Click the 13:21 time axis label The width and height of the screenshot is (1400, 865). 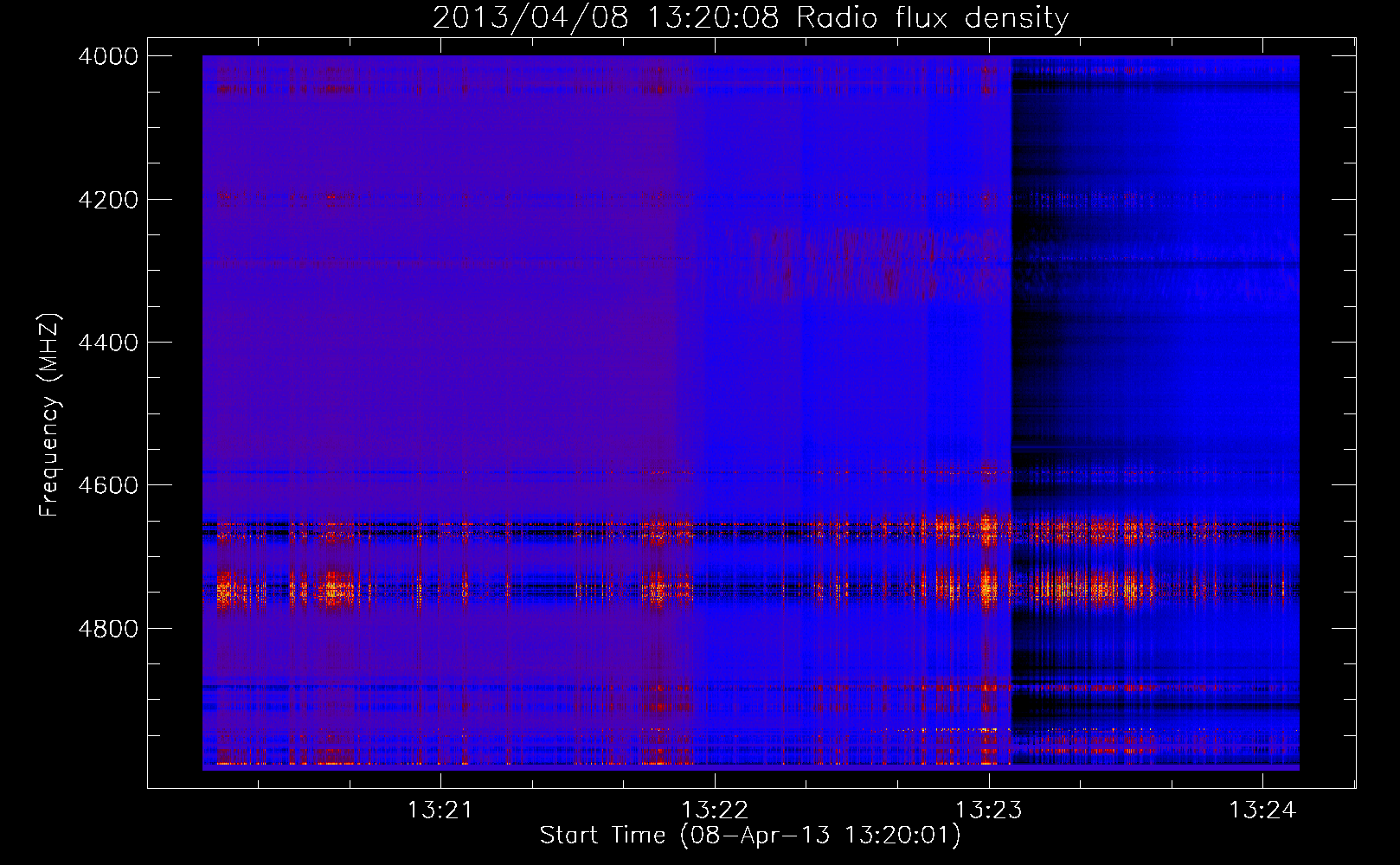[x=440, y=811]
